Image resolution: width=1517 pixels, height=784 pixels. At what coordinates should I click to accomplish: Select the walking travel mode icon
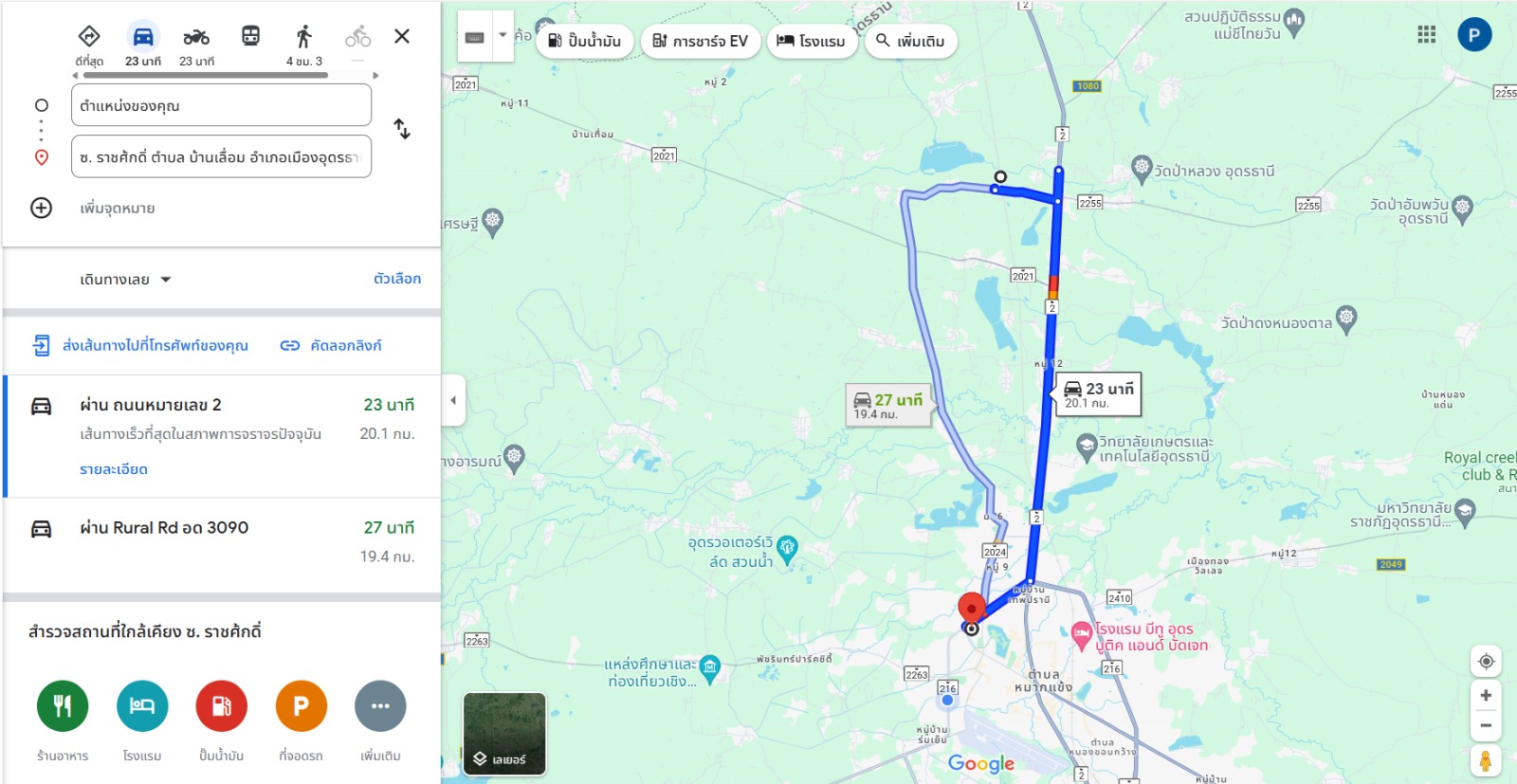point(303,37)
